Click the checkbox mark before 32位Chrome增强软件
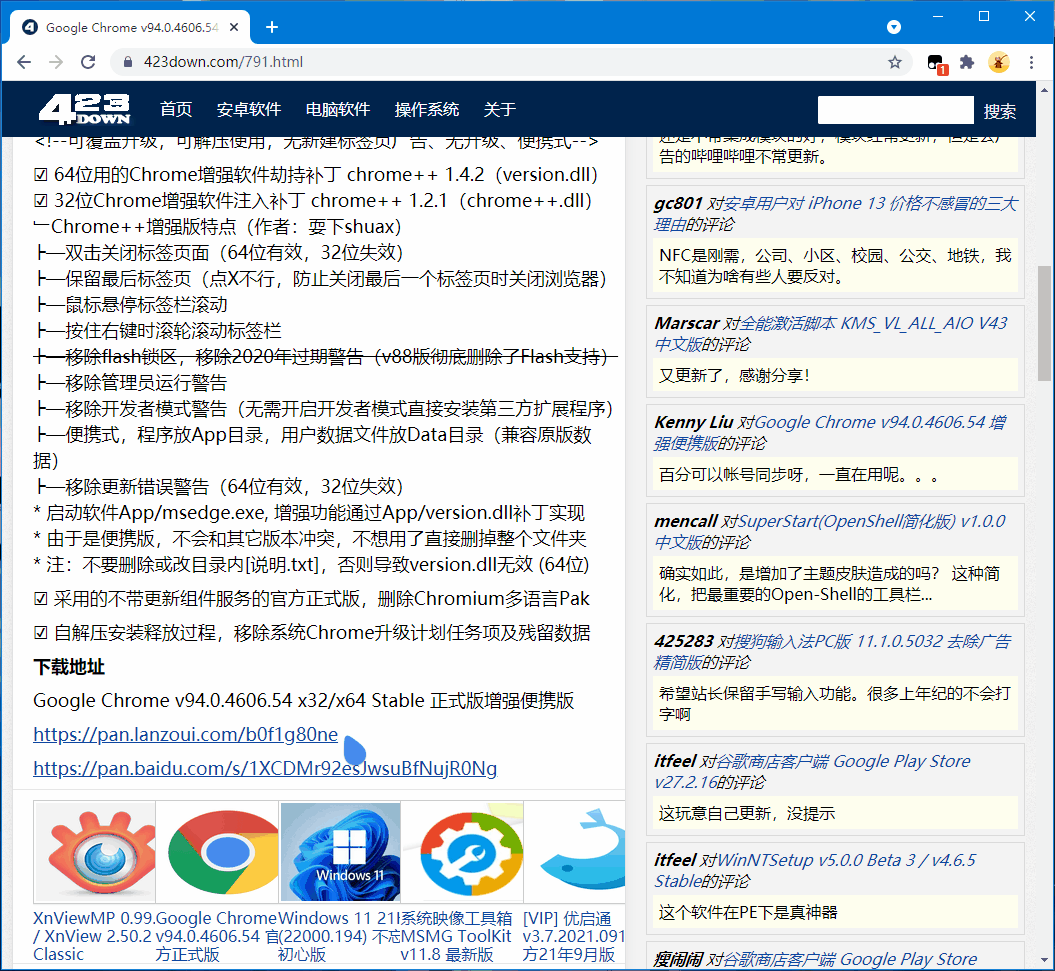This screenshot has width=1055, height=971. (x=40, y=201)
